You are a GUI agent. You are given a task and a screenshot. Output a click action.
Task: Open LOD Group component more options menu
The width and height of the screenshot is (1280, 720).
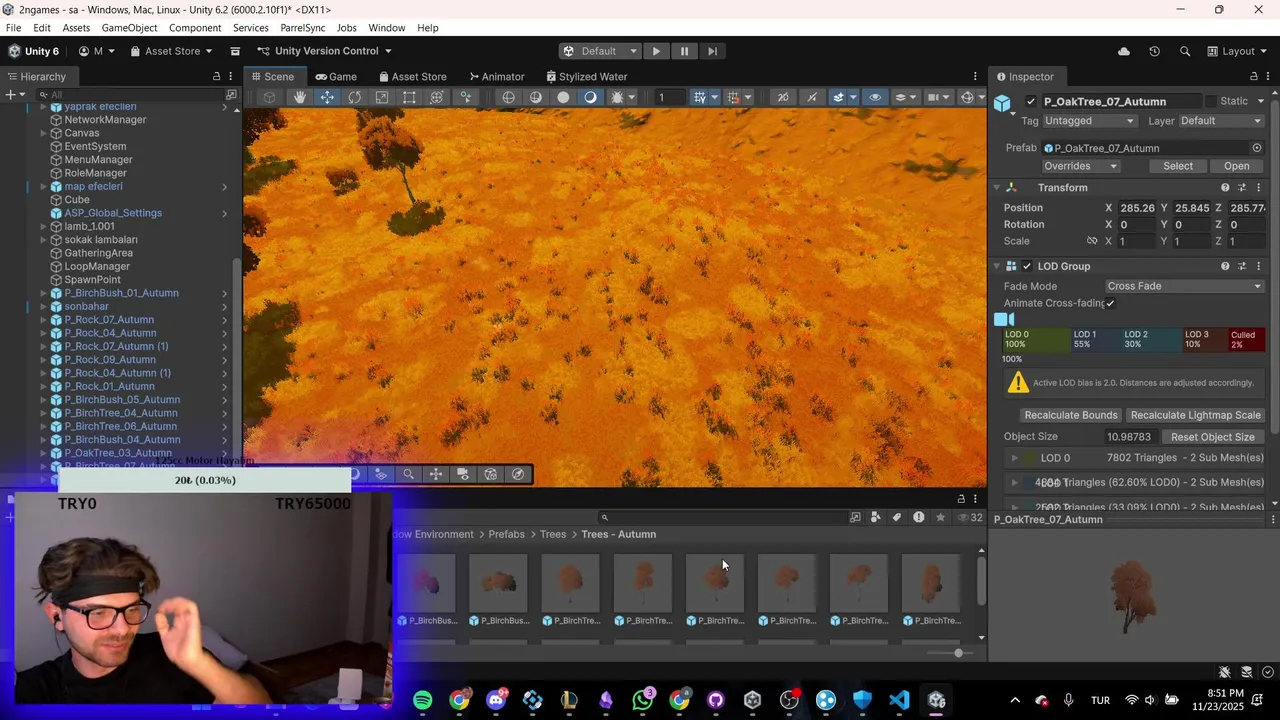(1259, 266)
